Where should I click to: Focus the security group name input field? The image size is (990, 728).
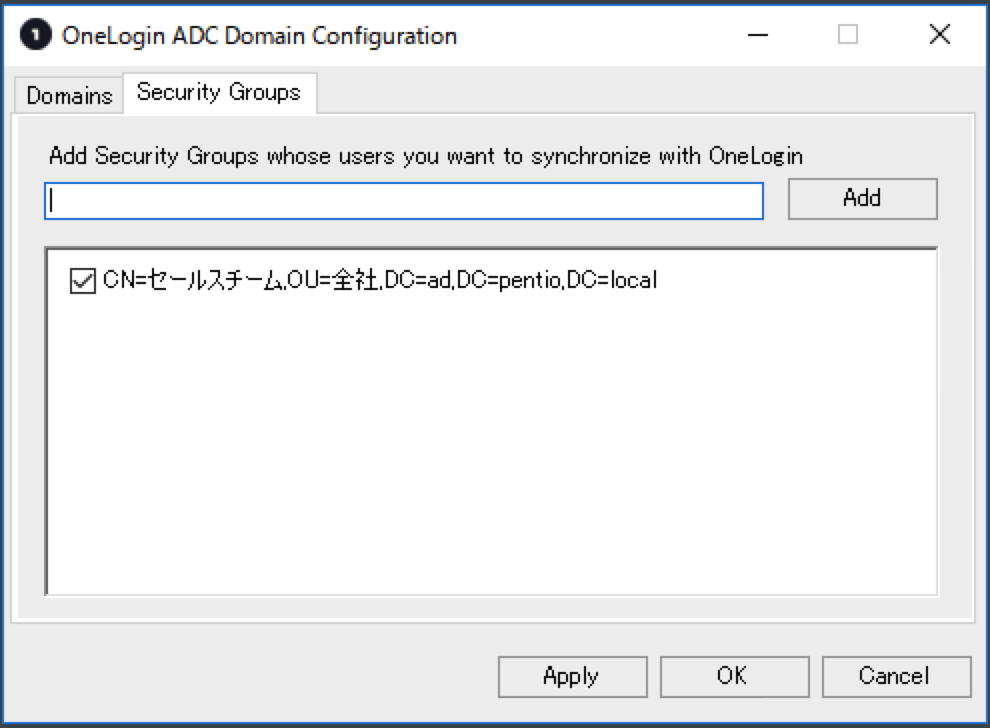(x=403, y=201)
